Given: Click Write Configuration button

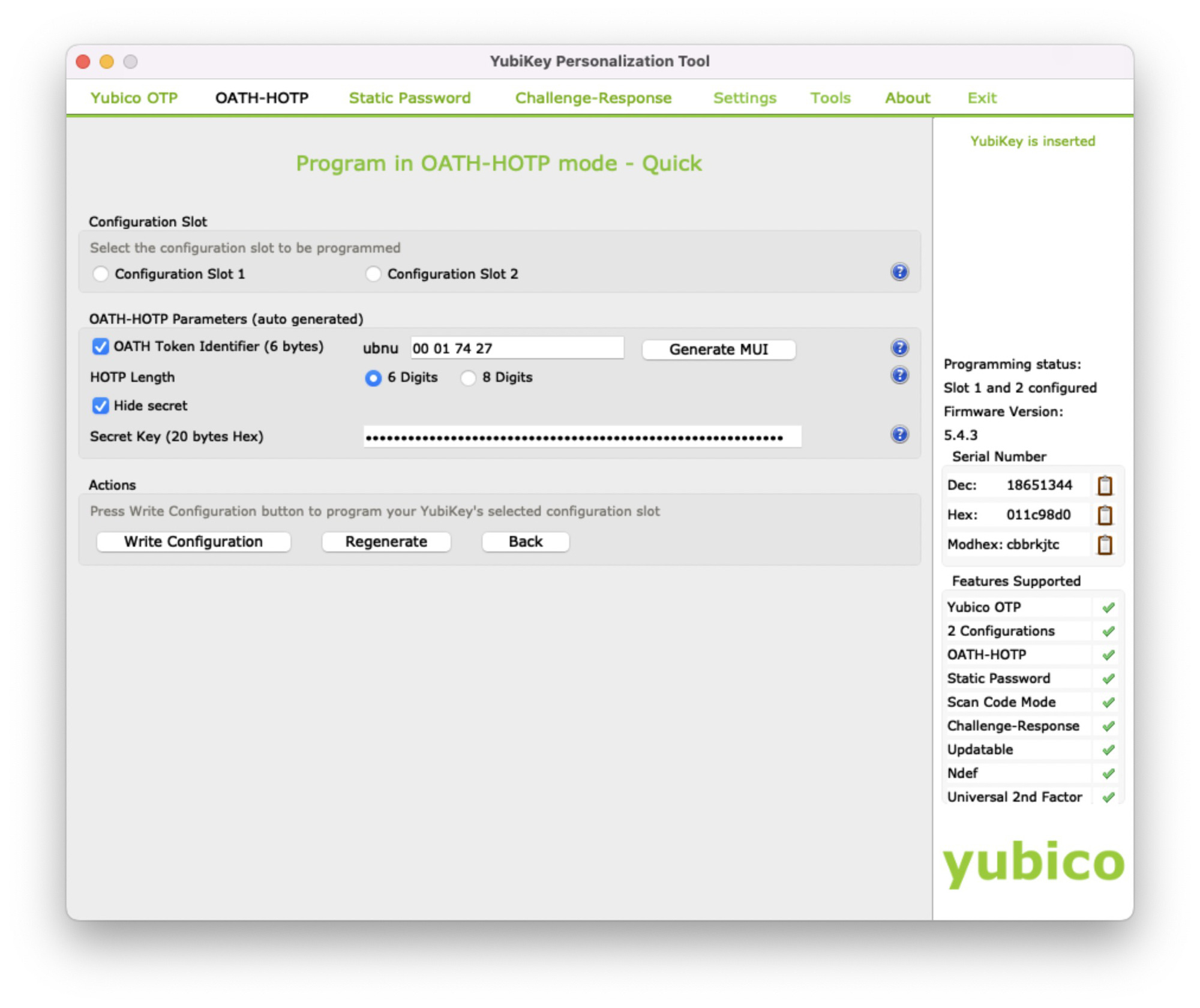Looking at the screenshot, I should 193,541.
